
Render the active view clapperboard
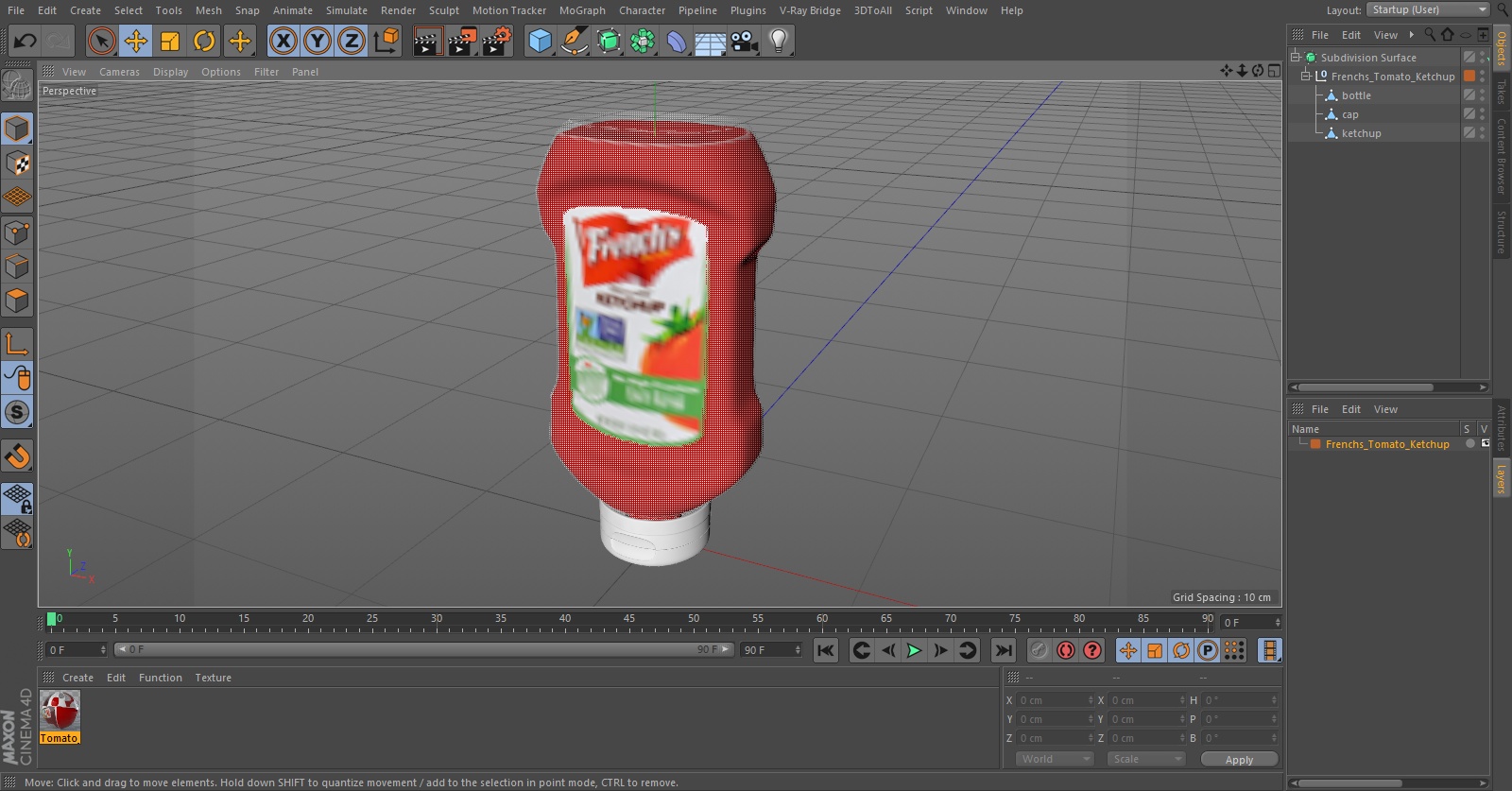pos(427,41)
